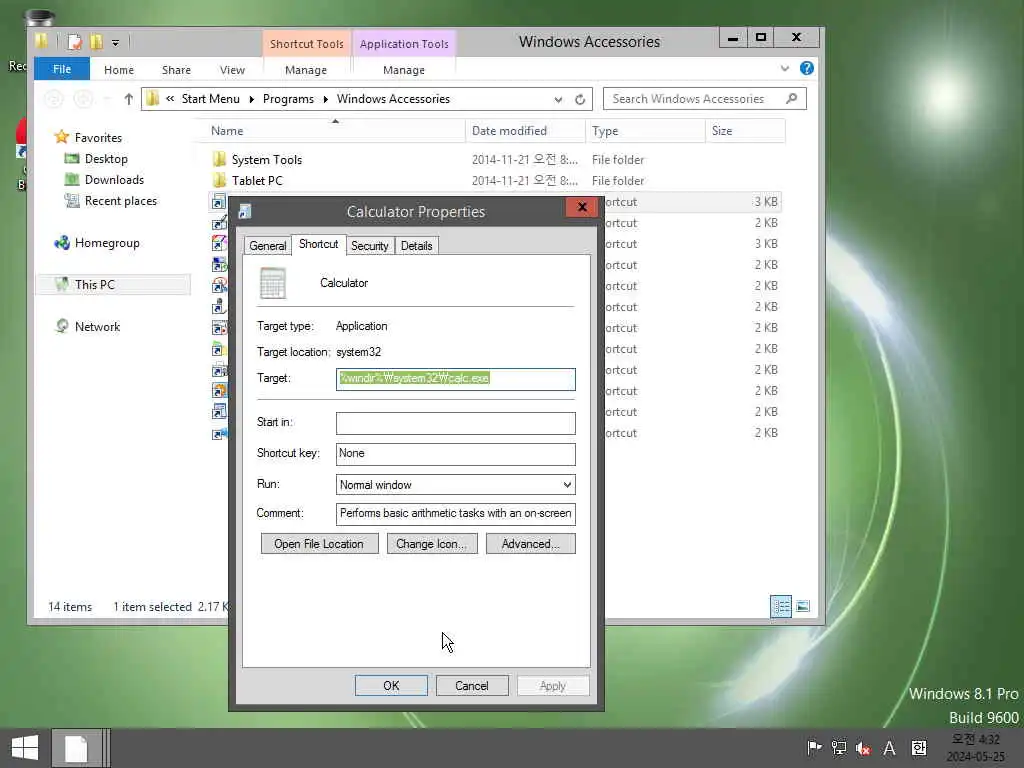Open the Tablet PC folder icon

coord(219,180)
